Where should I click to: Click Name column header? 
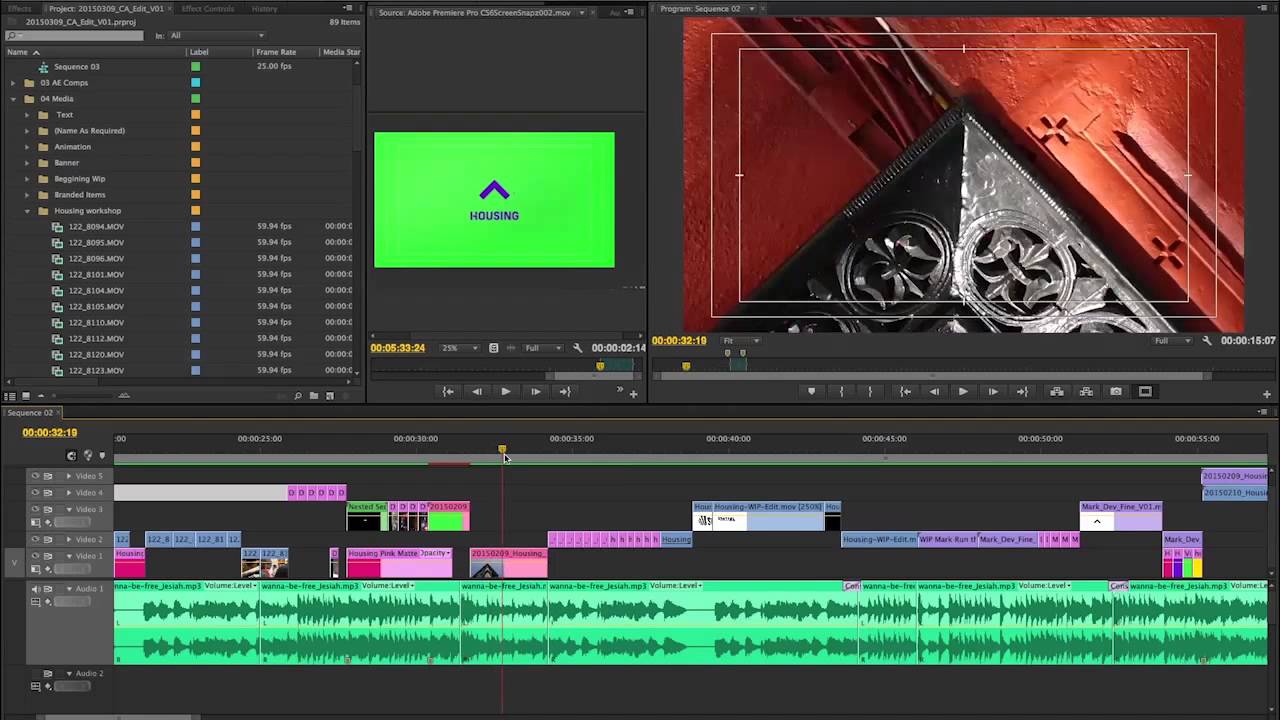coord(17,52)
